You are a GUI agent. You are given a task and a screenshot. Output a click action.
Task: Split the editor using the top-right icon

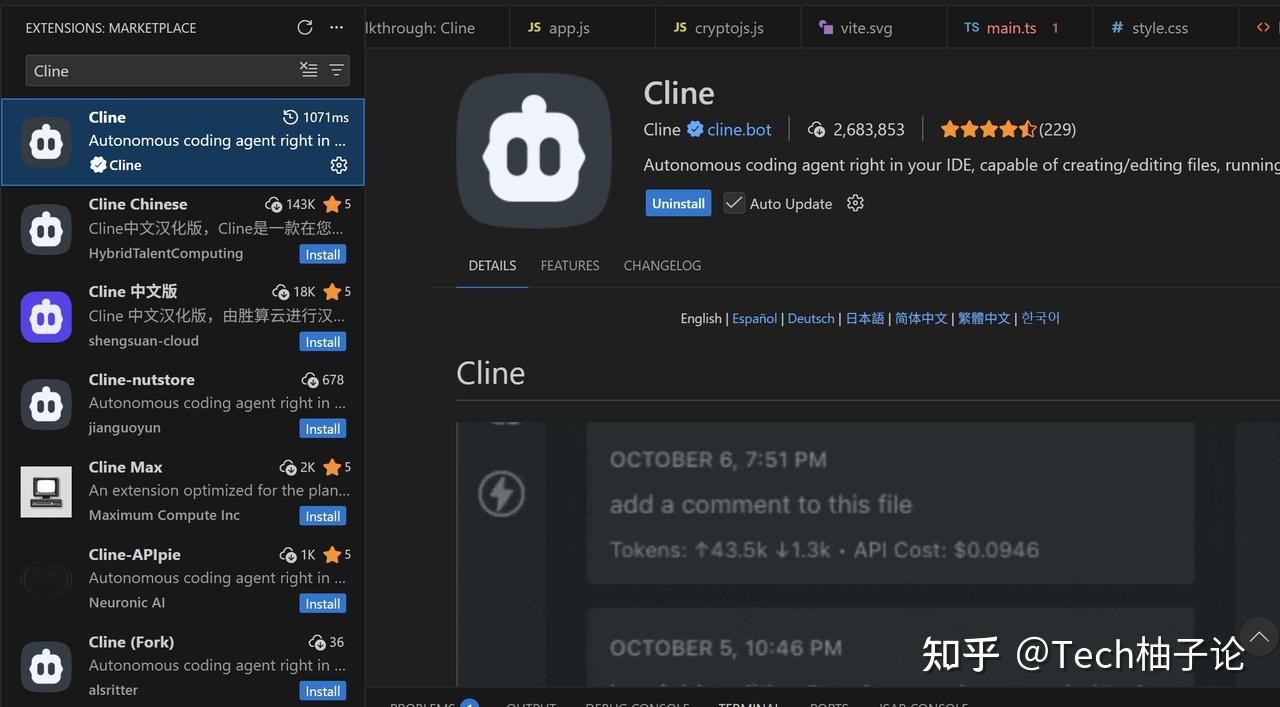point(1263,27)
